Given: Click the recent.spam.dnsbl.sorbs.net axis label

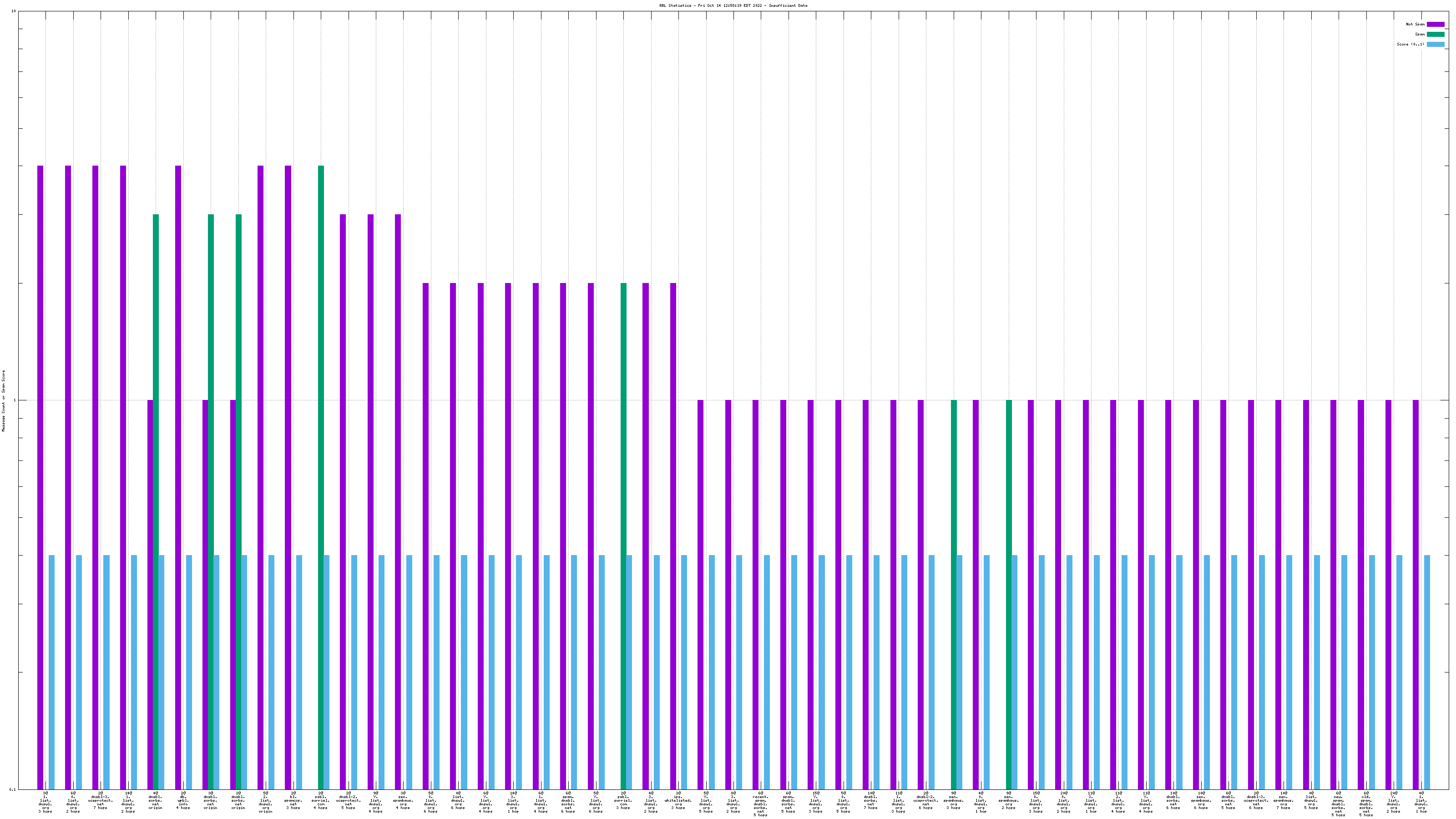Looking at the screenshot, I should [761, 804].
